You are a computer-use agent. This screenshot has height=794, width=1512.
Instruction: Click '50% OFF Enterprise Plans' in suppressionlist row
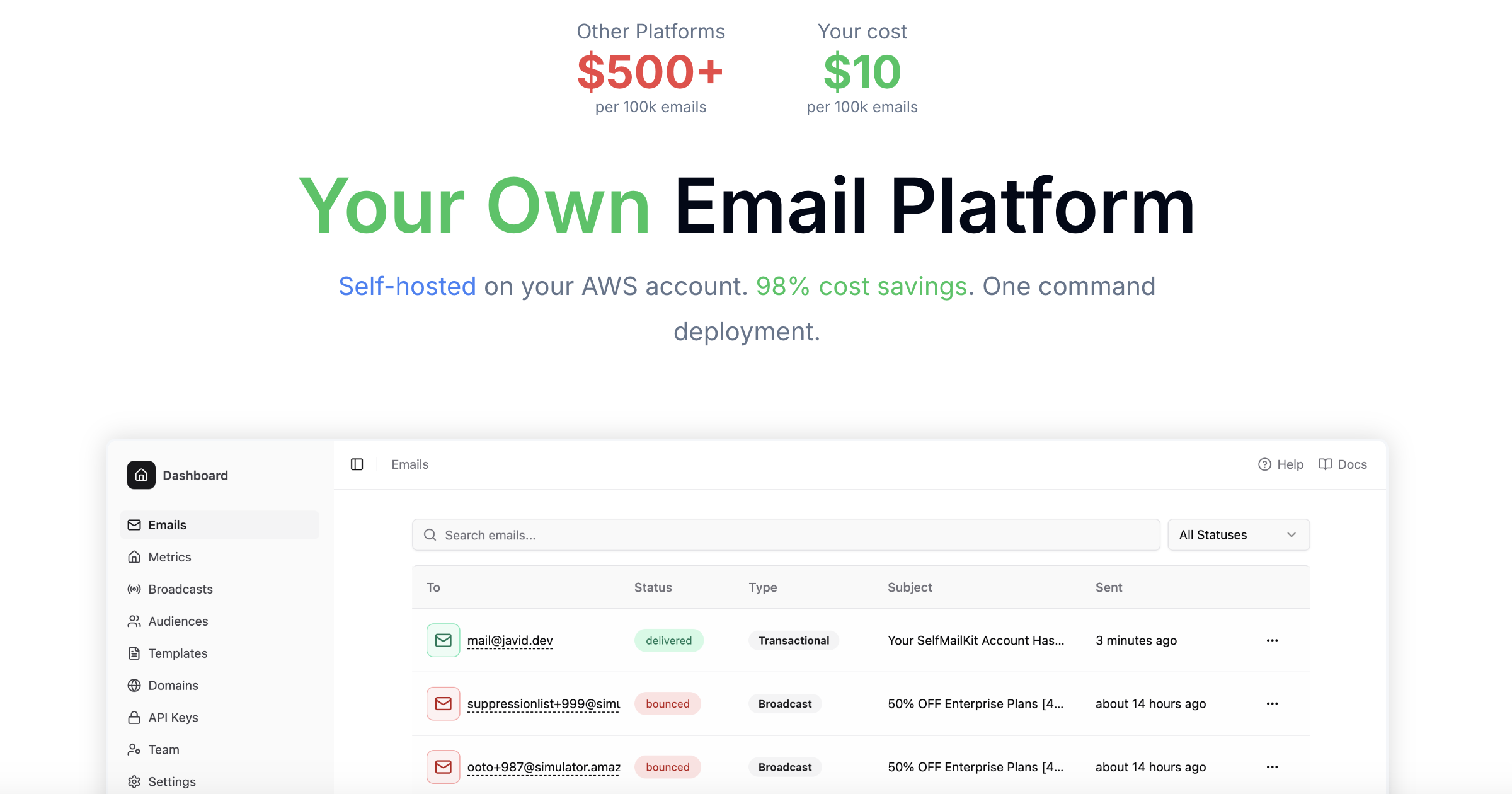click(x=976, y=704)
